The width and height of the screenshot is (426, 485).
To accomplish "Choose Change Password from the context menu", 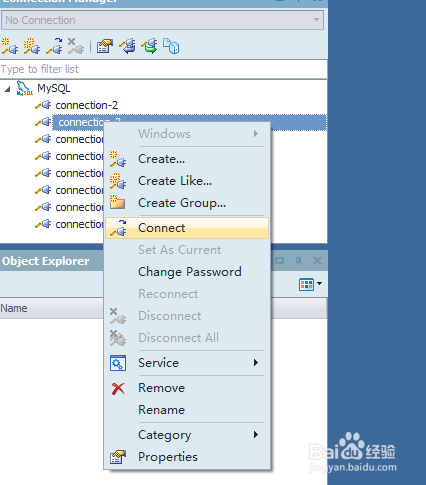I will pyautogui.click(x=187, y=272).
